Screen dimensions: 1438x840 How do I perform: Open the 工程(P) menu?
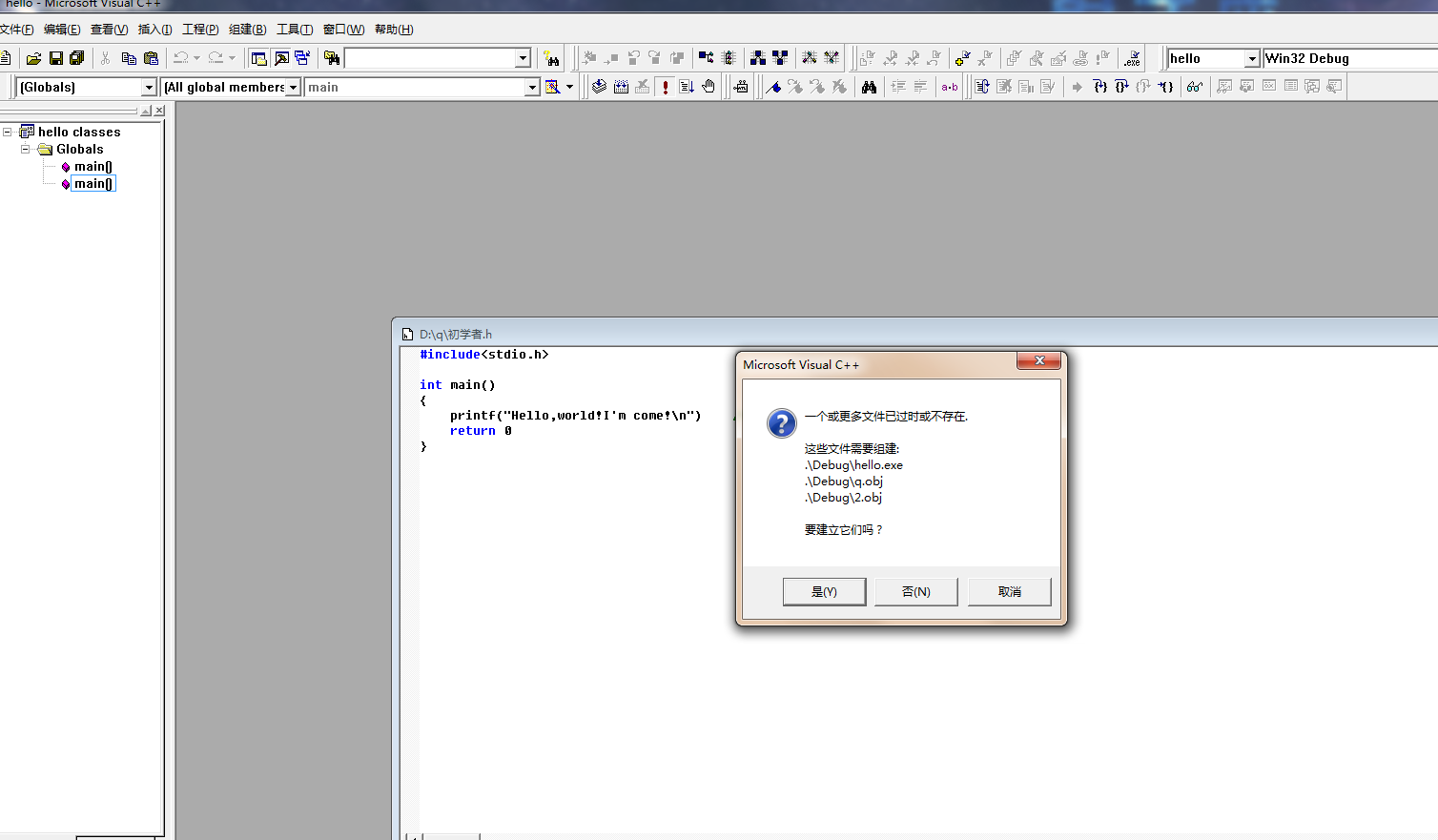200,30
